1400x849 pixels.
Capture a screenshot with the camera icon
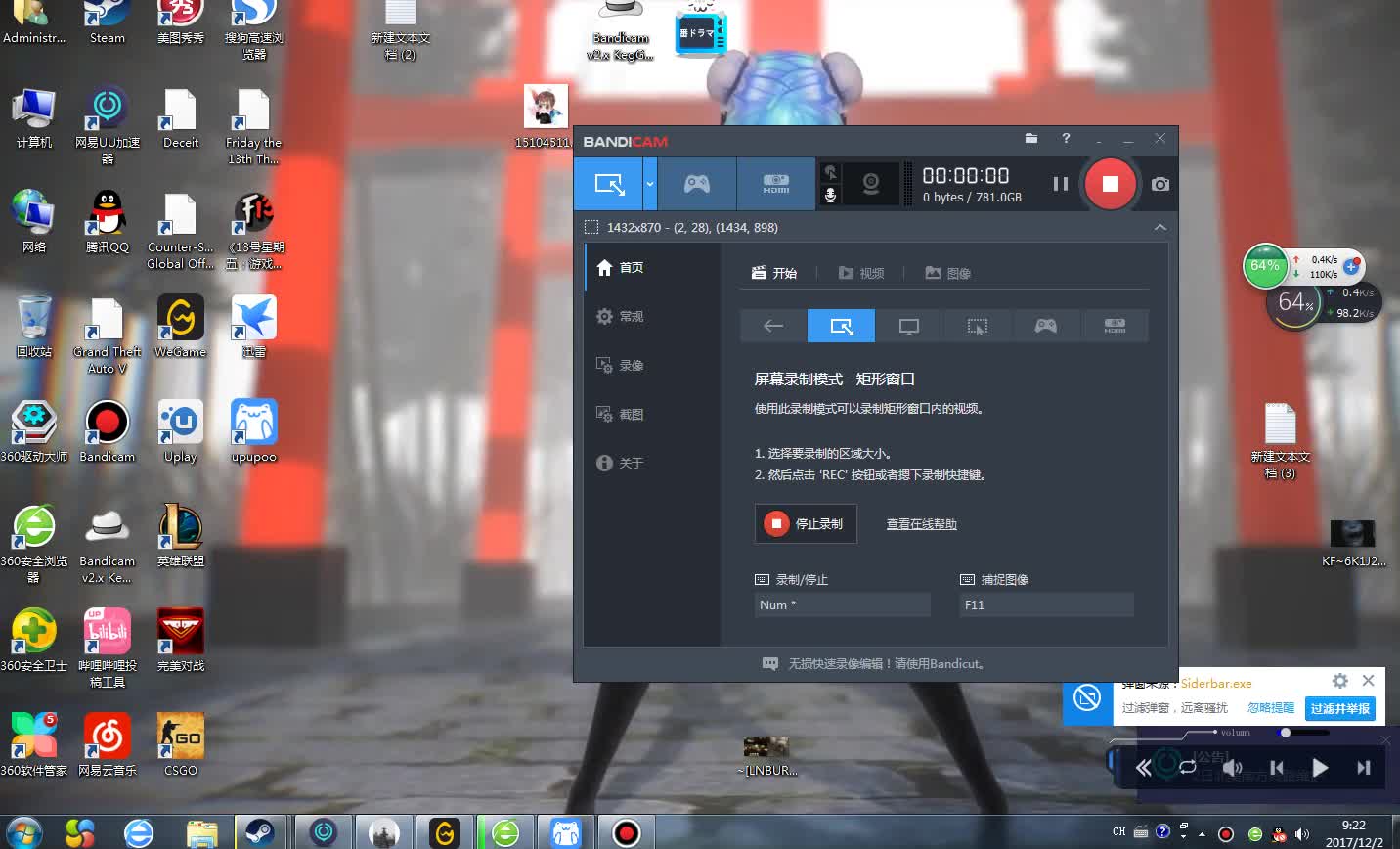tap(1160, 184)
